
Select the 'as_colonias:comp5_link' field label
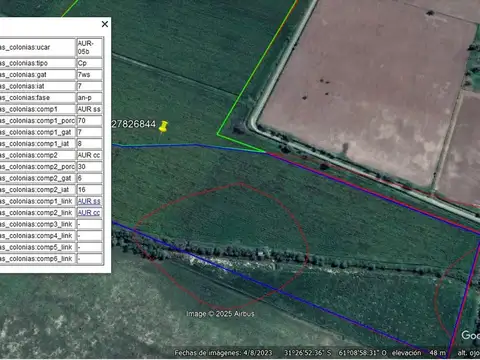[36, 247]
